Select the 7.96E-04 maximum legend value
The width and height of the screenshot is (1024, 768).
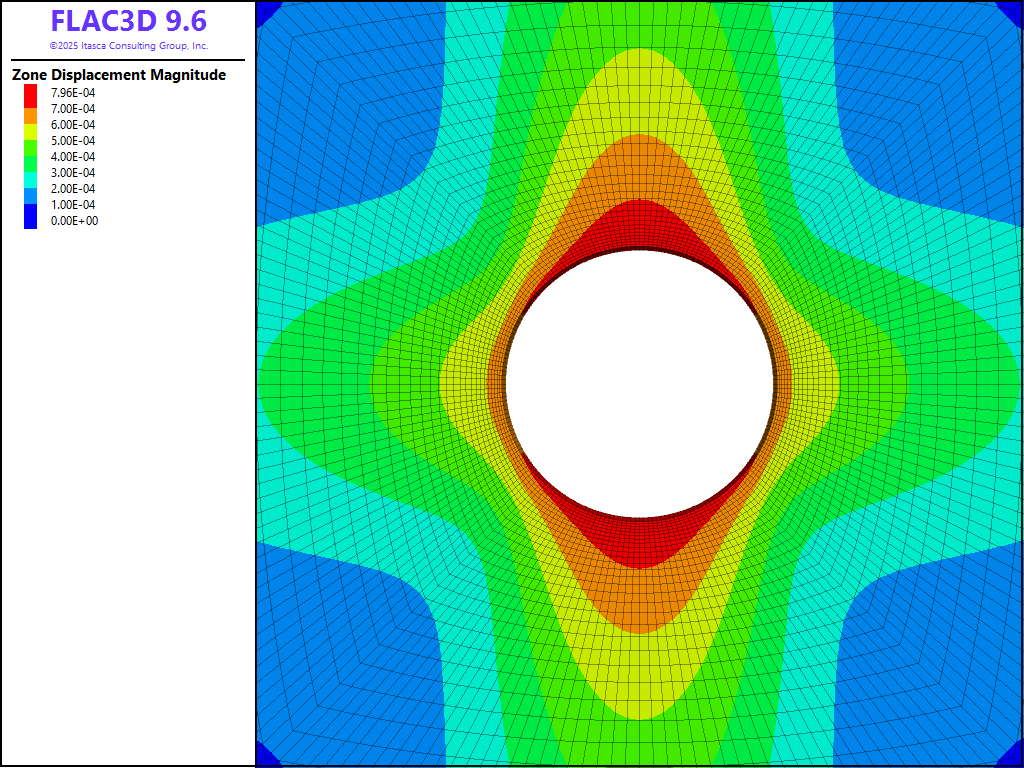(73, 93)
